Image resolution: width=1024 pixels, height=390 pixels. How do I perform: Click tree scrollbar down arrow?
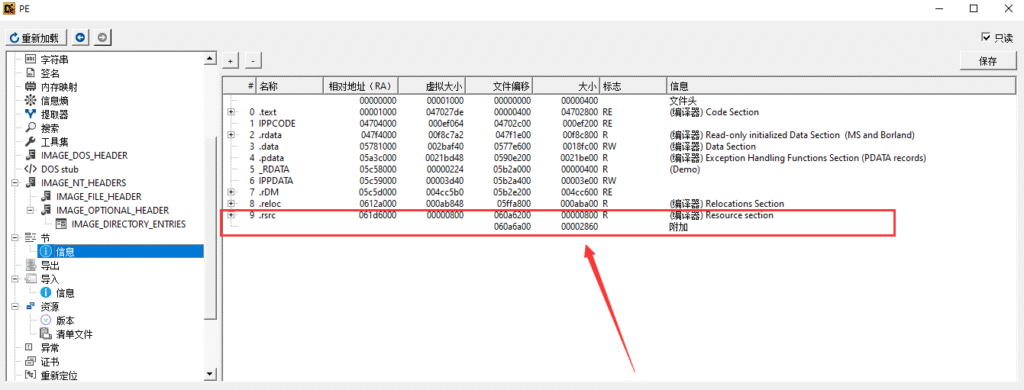click(210, 374)
